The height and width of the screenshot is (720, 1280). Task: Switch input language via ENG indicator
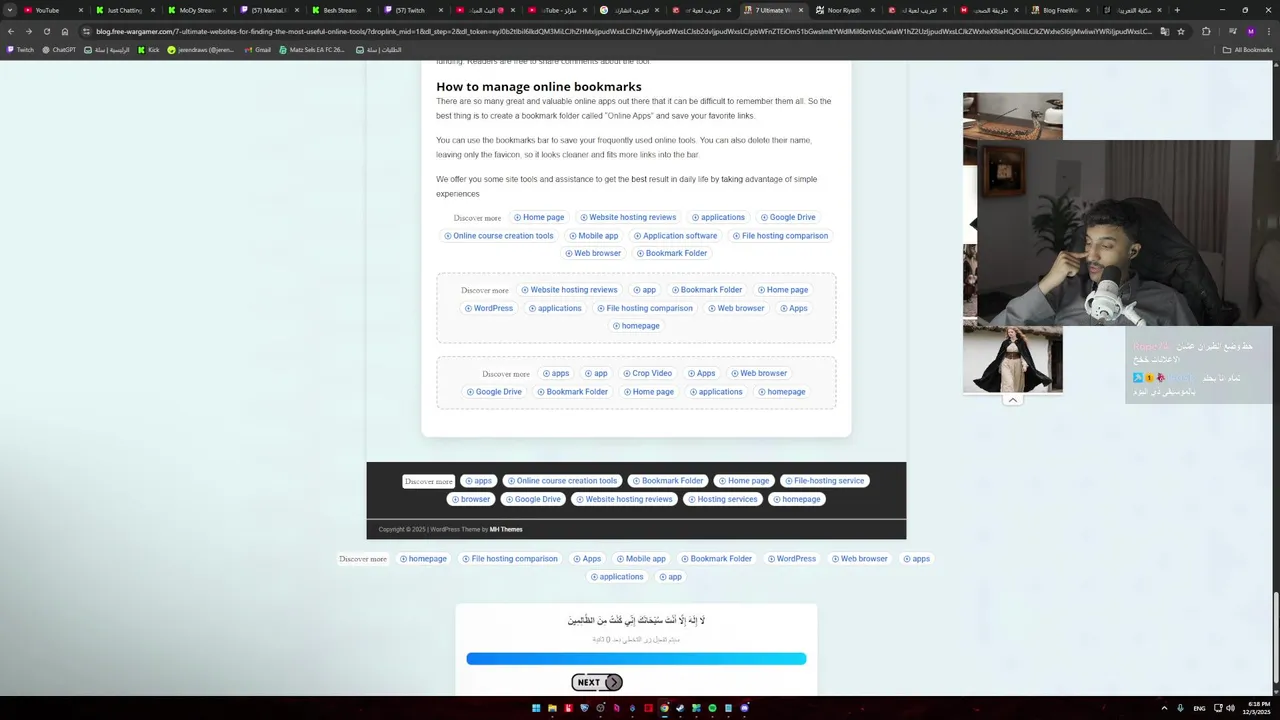click(x=1199, y=708)
